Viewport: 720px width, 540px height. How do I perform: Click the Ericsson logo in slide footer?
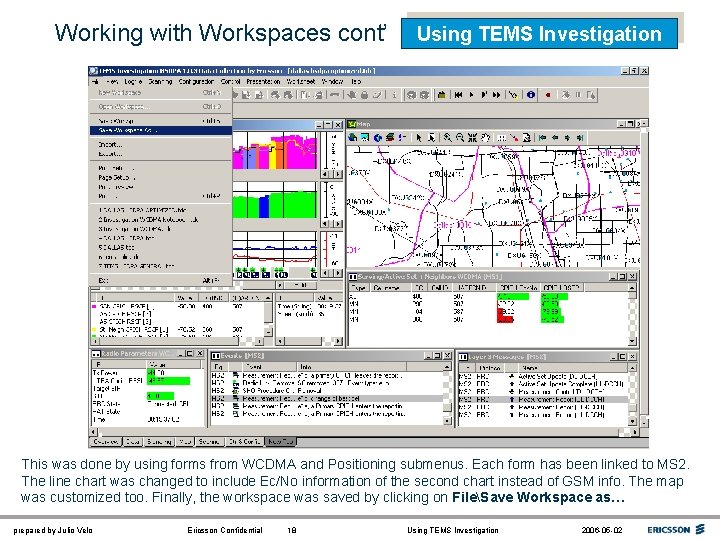pos(675,529)
